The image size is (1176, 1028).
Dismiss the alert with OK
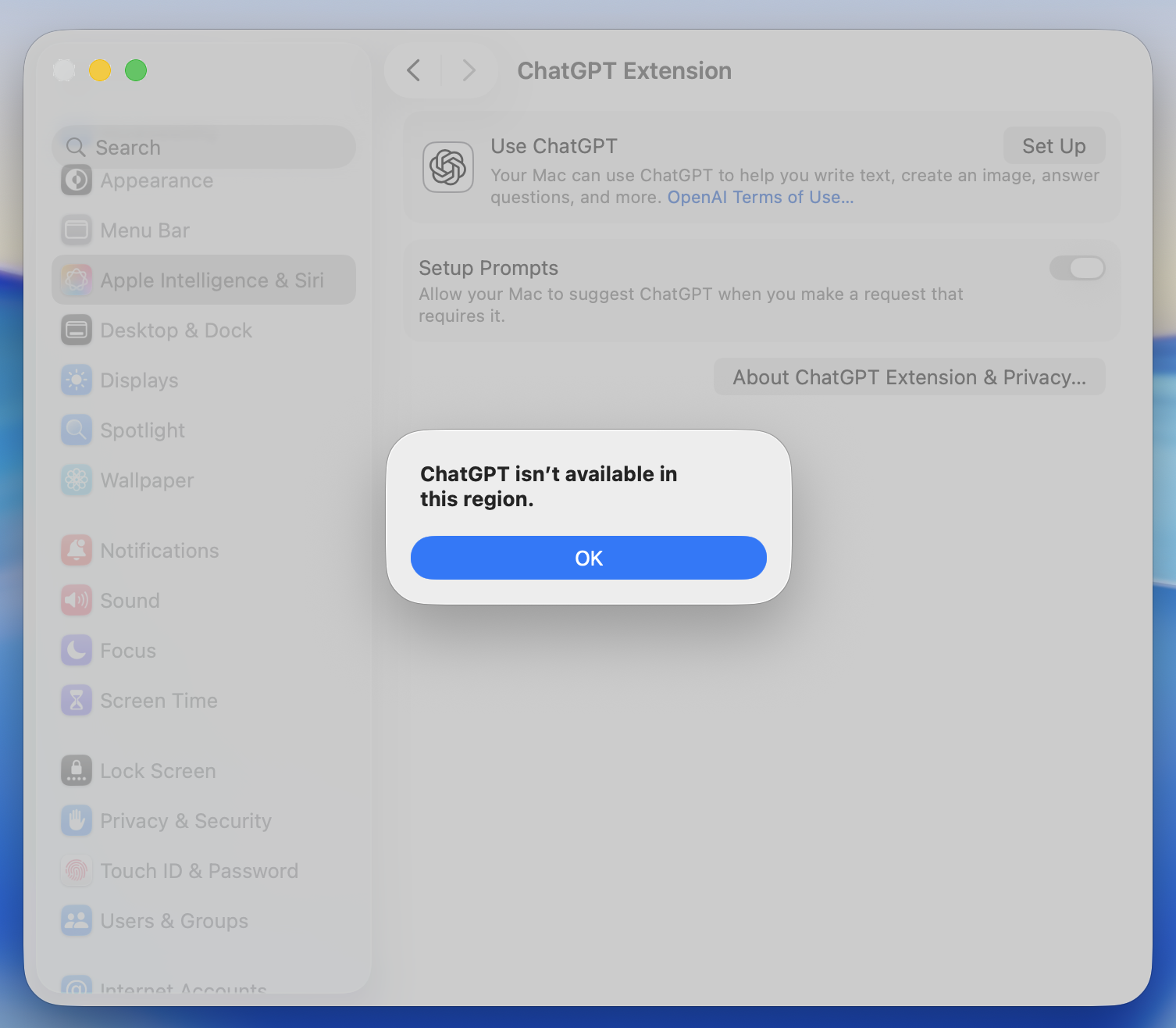click(x=588, y=558)
